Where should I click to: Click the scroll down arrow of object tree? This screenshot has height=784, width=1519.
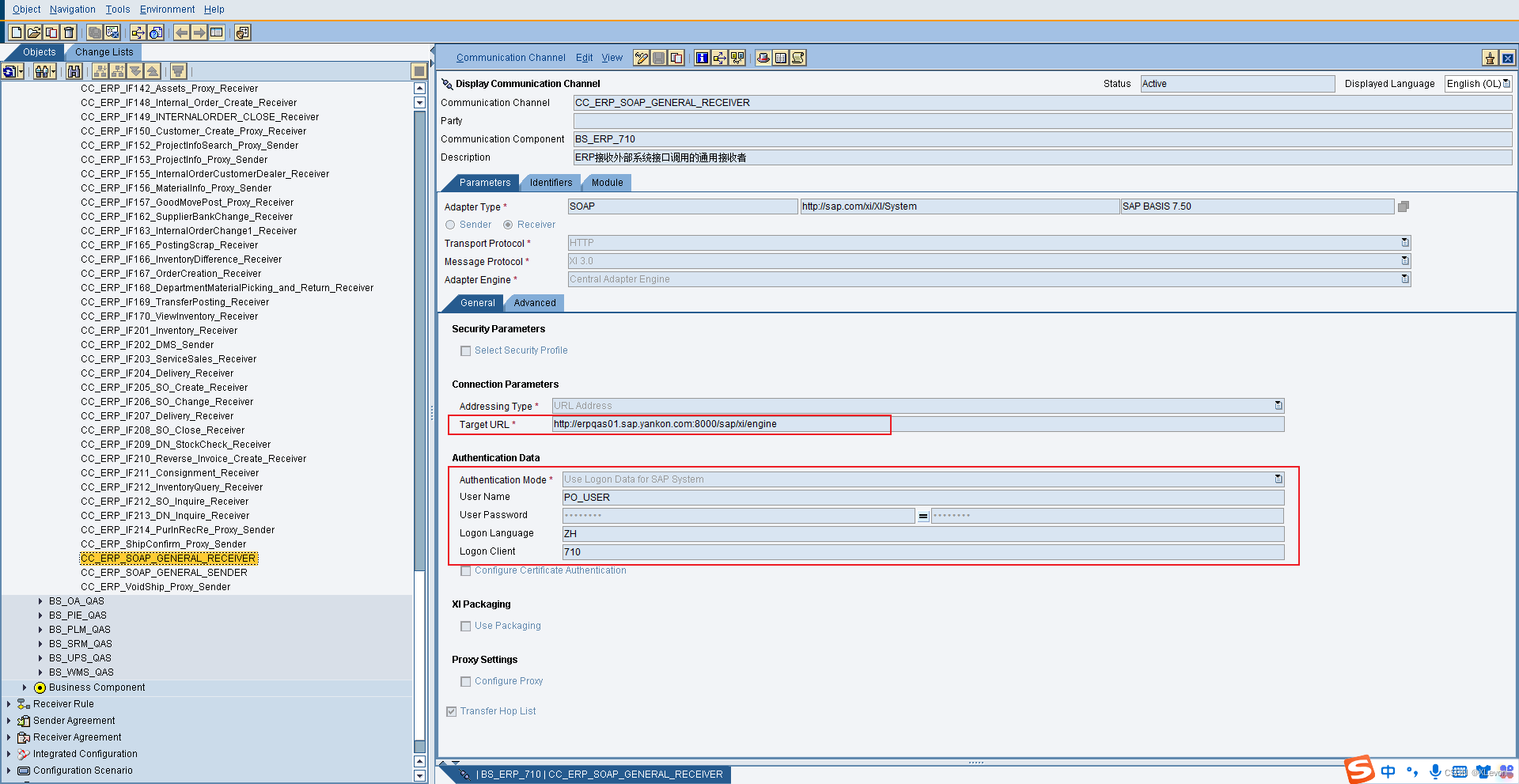419,776
